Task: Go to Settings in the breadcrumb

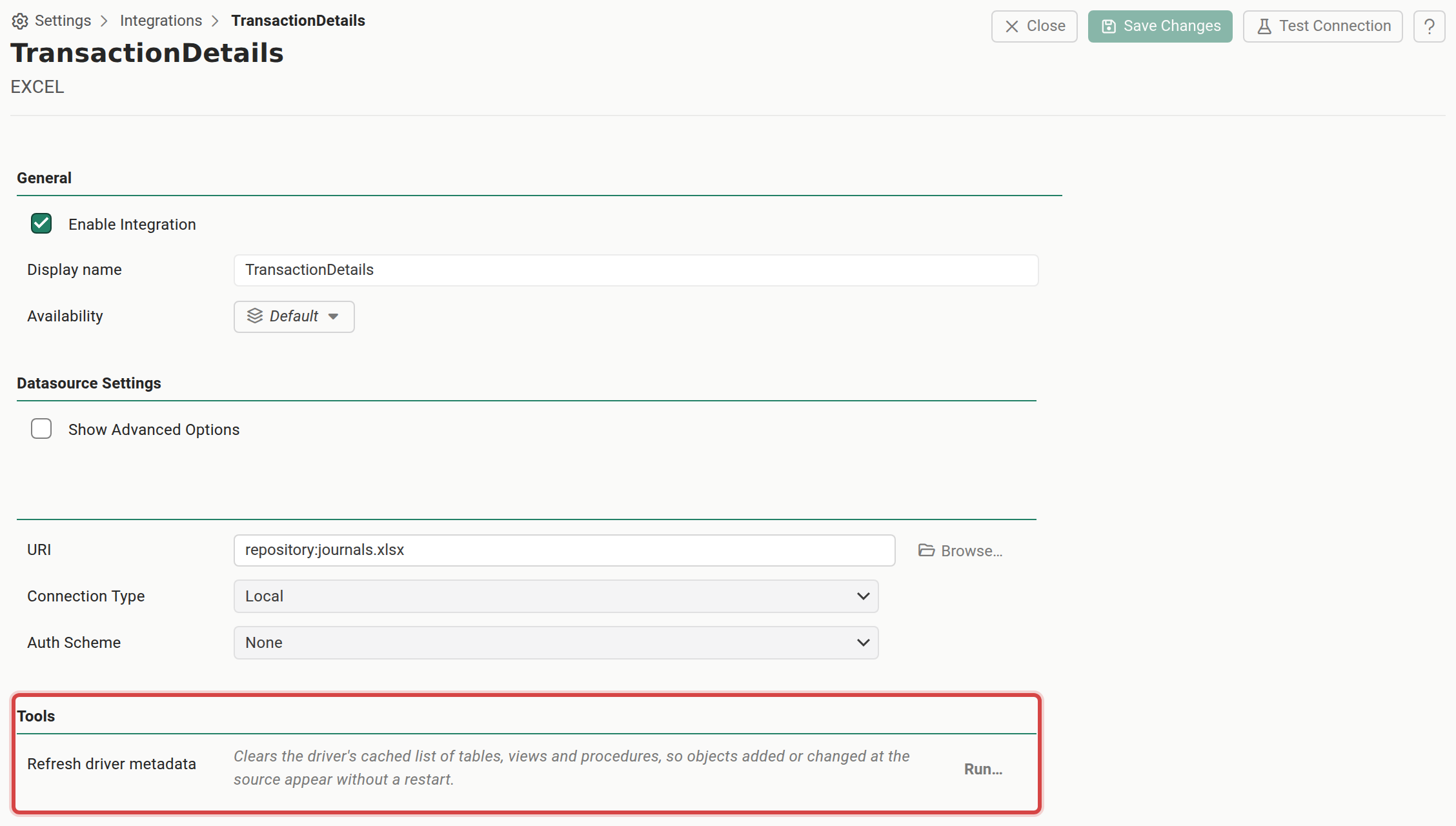Action: [63, 21]
